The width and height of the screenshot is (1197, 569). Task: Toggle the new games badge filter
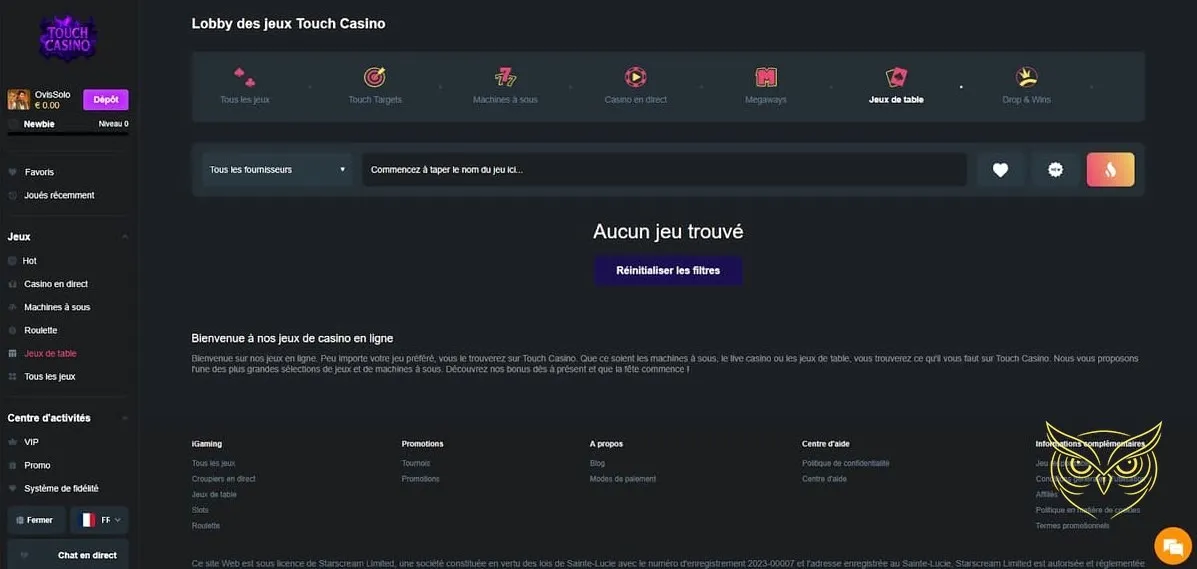[x=1056, y=170]
